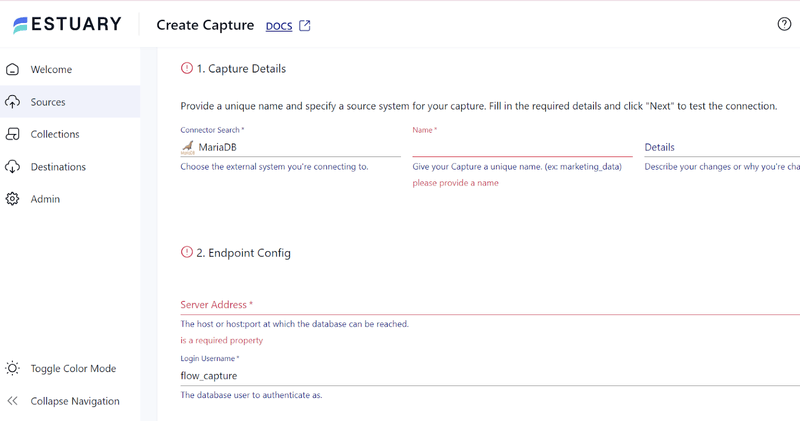Viewport: 800px width, 421px height.
Task: Select the Sources cloud upload icon
Action: (13, 102)
